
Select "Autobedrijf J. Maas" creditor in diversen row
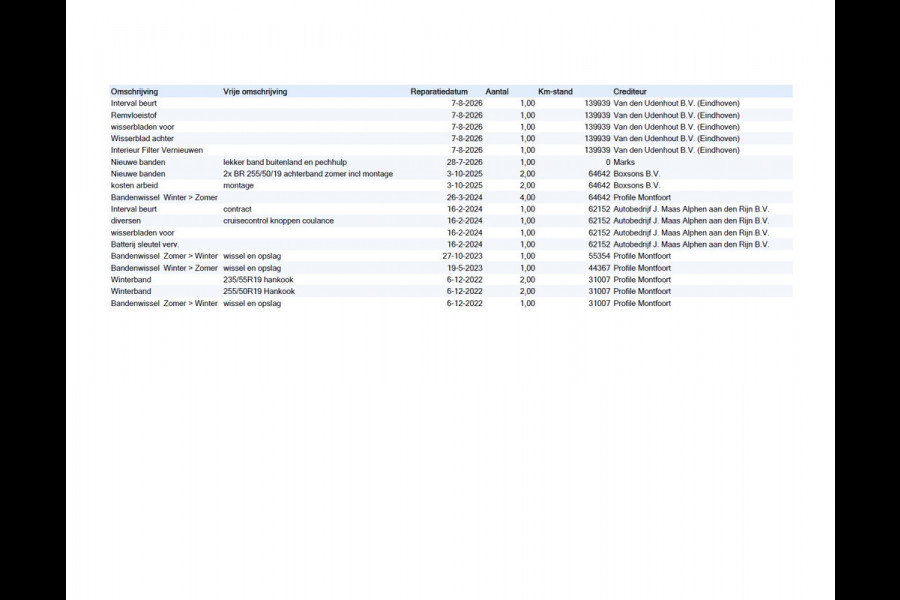[691, 221]
